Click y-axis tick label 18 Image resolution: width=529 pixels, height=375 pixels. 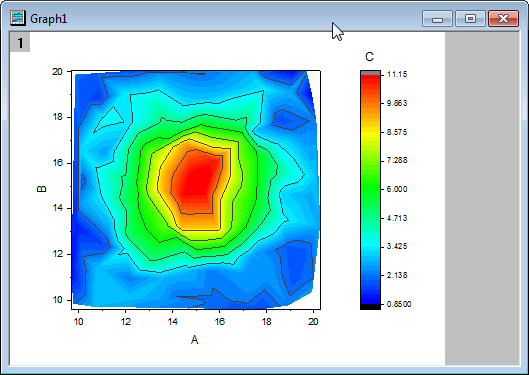click(x=57, y=117)
